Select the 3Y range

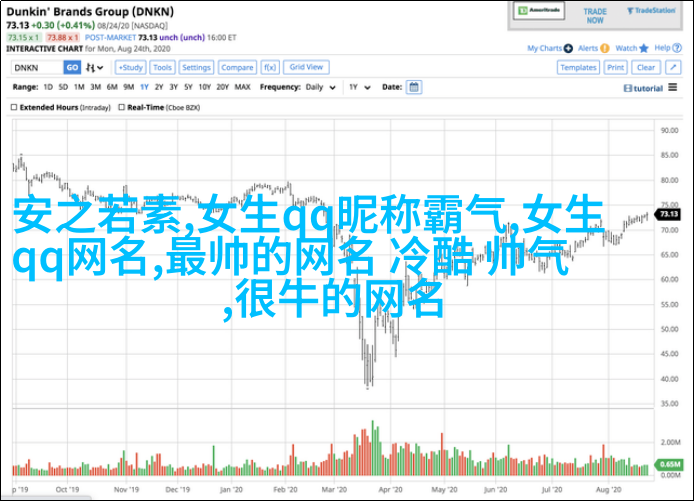pos(174,87)
